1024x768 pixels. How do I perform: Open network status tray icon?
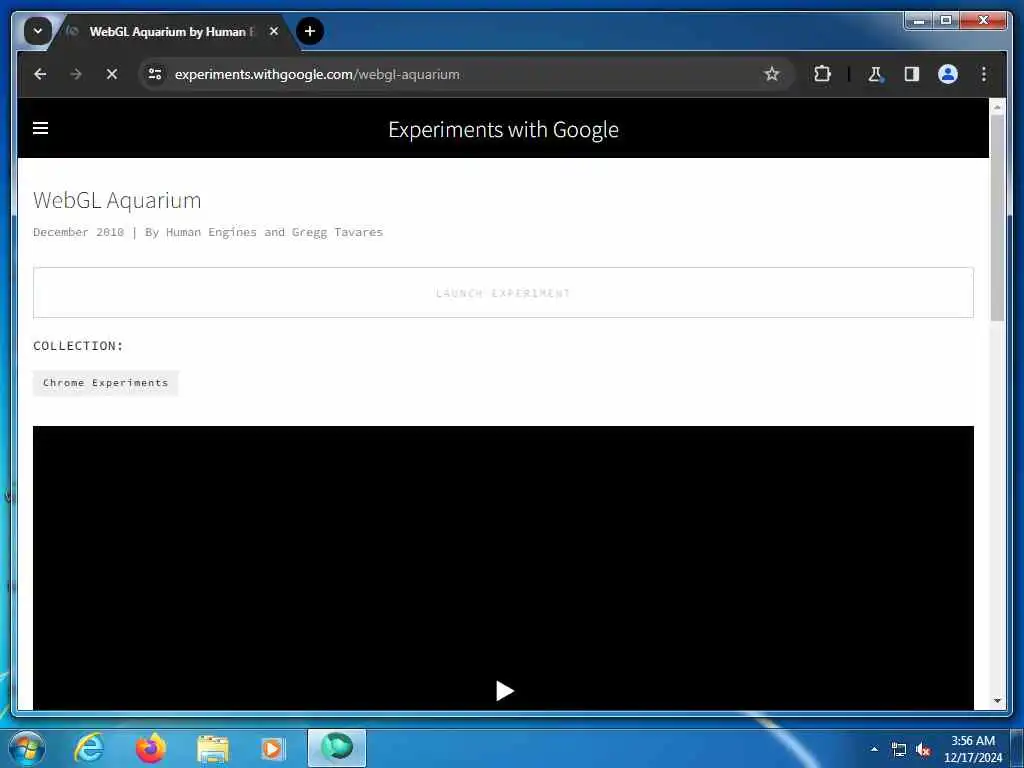pos(899,750)
